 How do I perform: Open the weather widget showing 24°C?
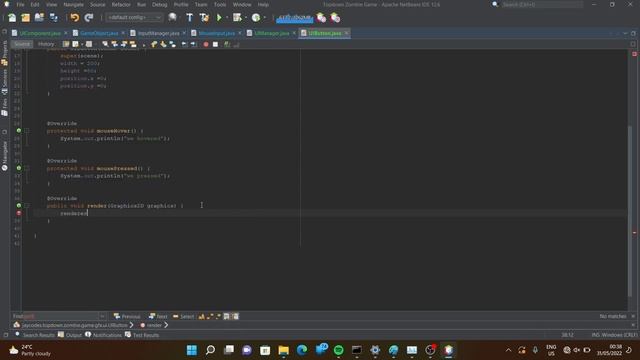pos(31,350)
